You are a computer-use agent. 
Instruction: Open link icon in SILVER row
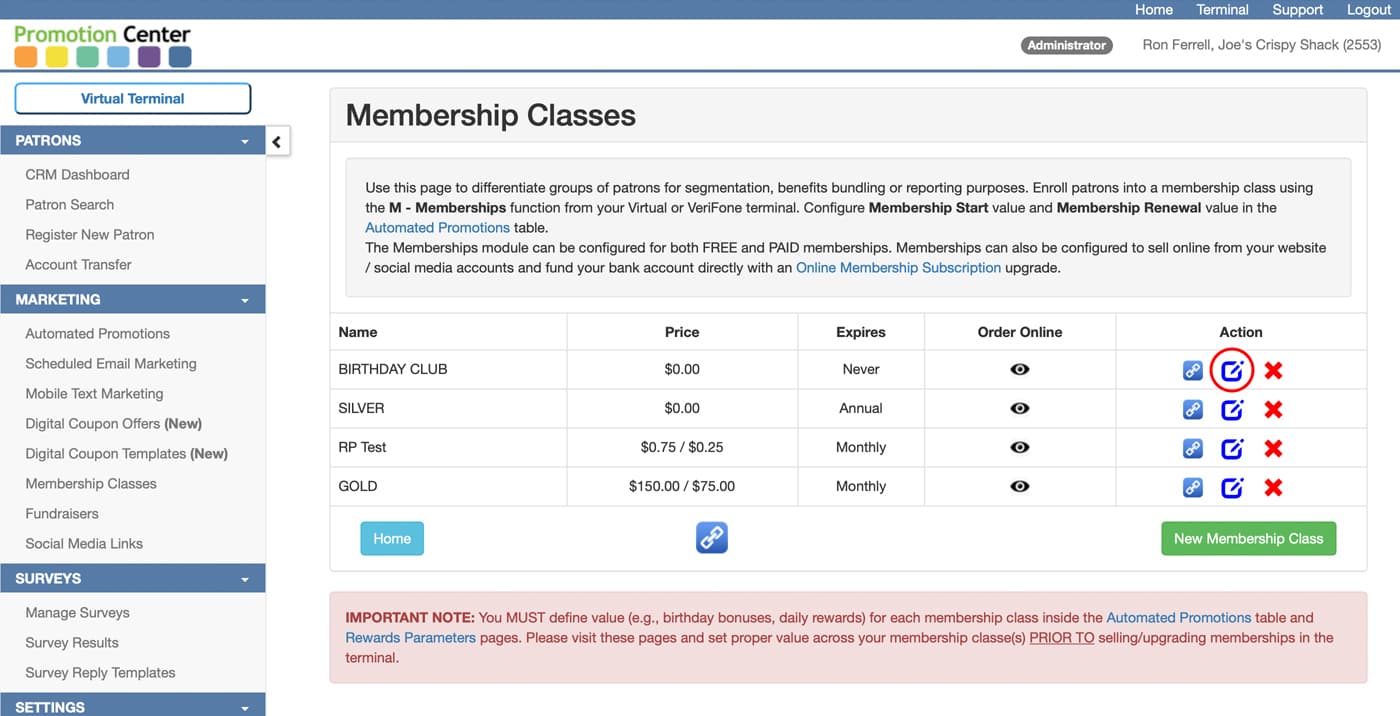point(1192,409)
